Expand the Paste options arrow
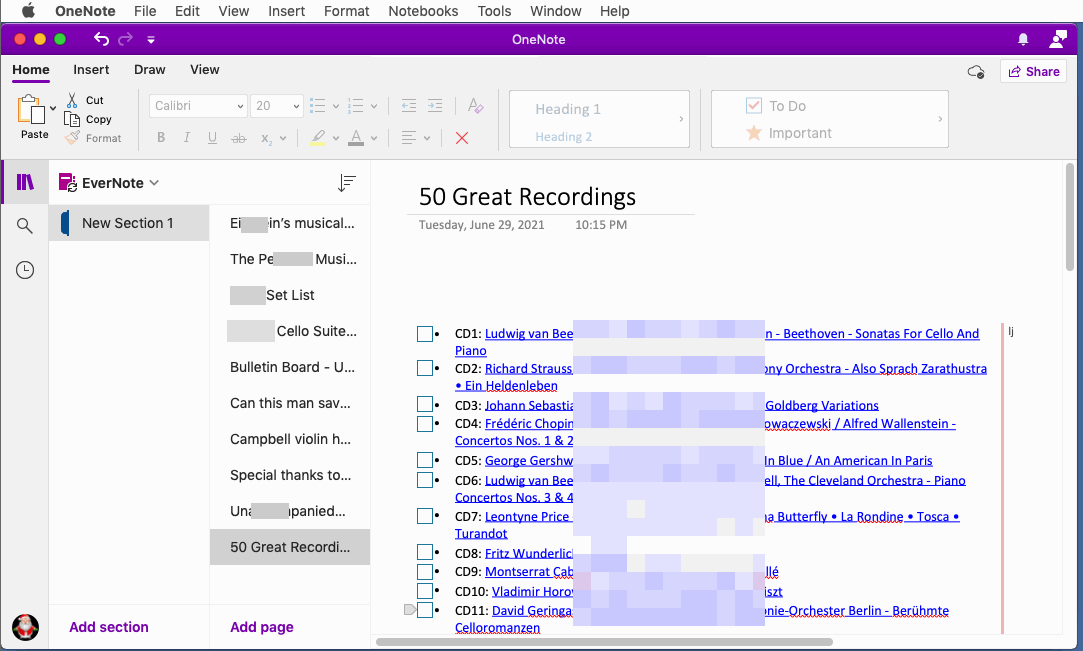Image resolution: width=1083 pixels, height=651 pixels. click(53, 108)
